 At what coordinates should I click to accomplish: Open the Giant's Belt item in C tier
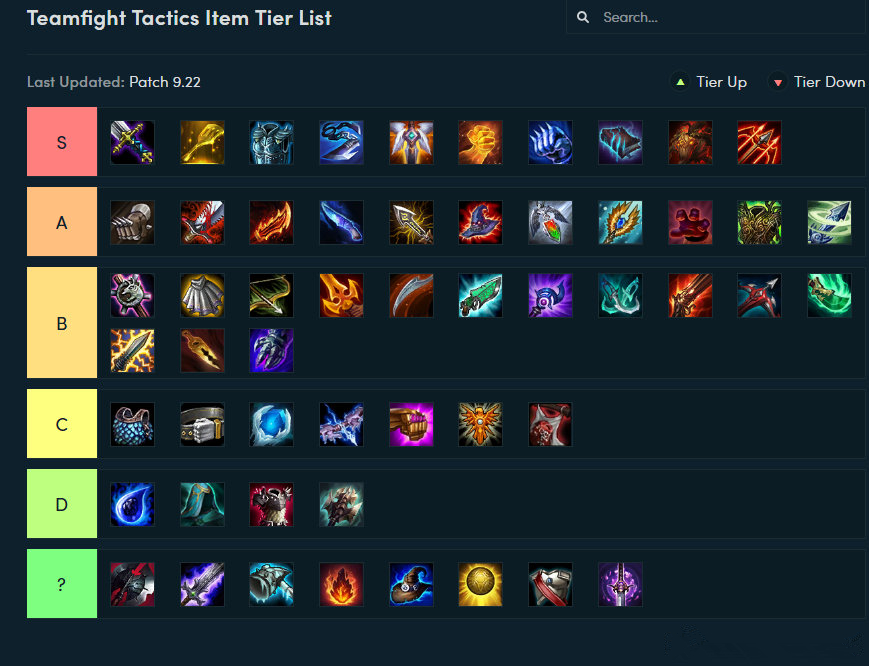point(202,425)
